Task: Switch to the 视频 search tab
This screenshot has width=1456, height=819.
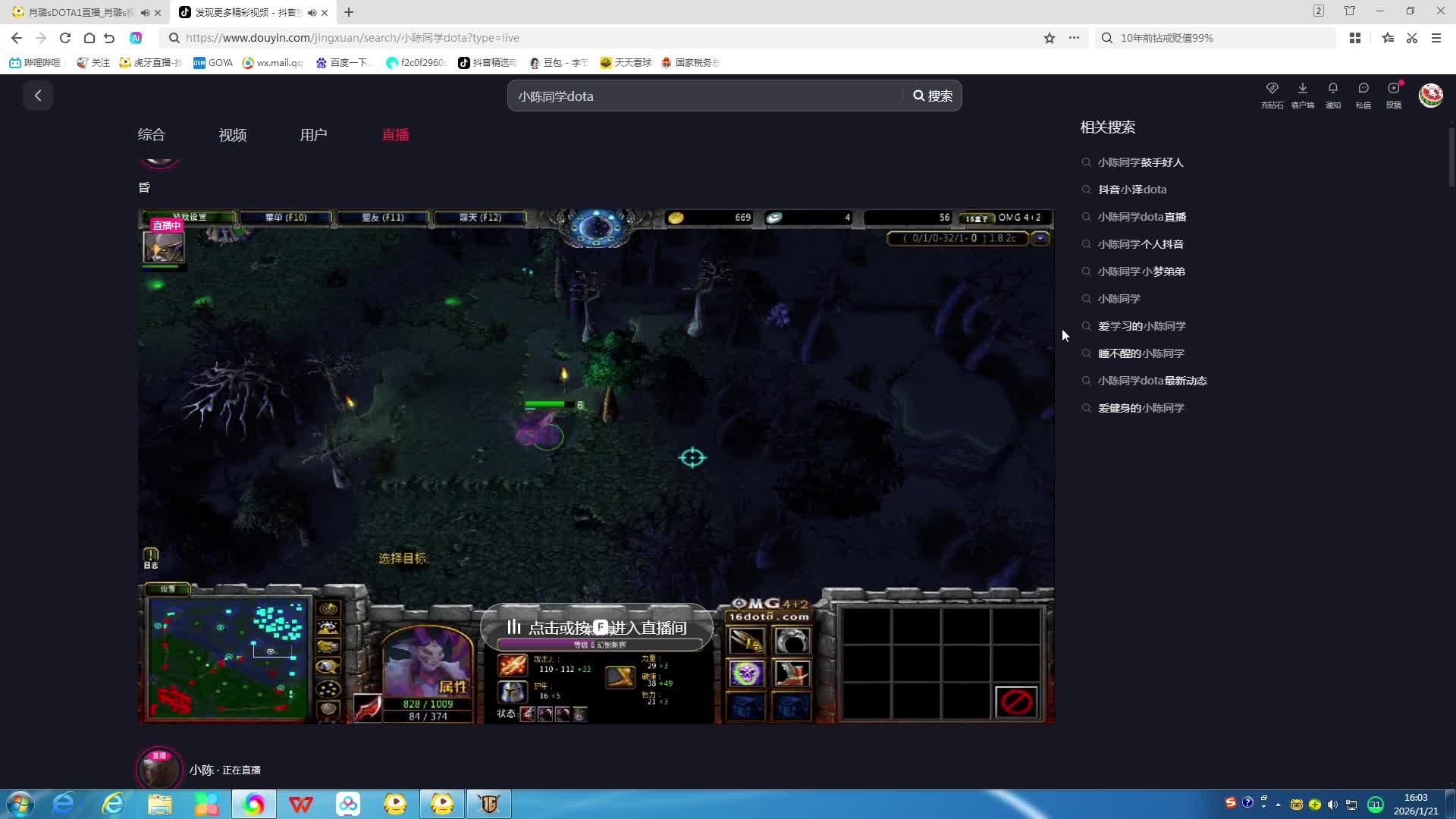Action: tap(232, 135)
